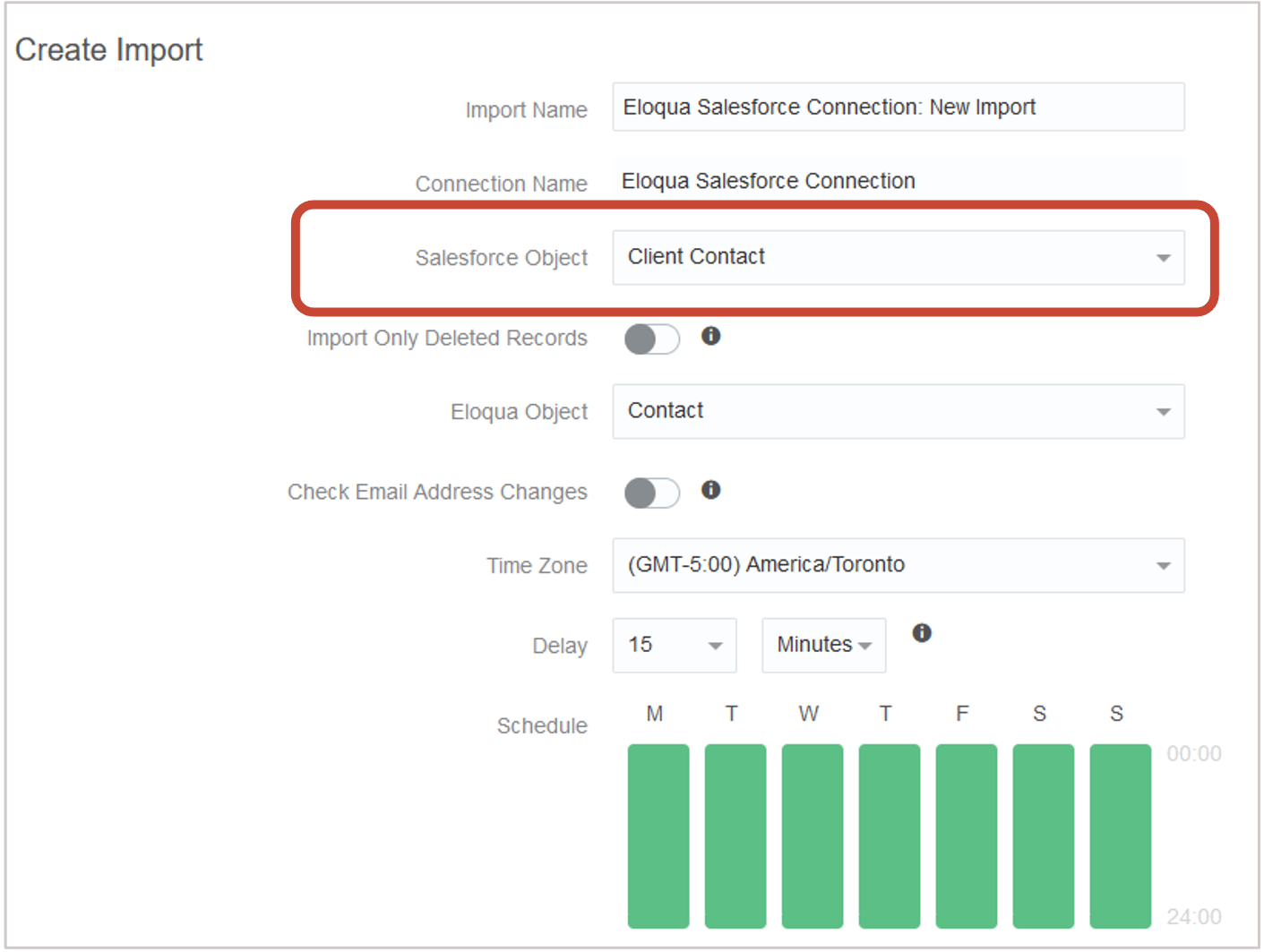The image size is (1264, 952).
Task: Select Saturday's green schedule bar
Action: tap(1044, 836)
